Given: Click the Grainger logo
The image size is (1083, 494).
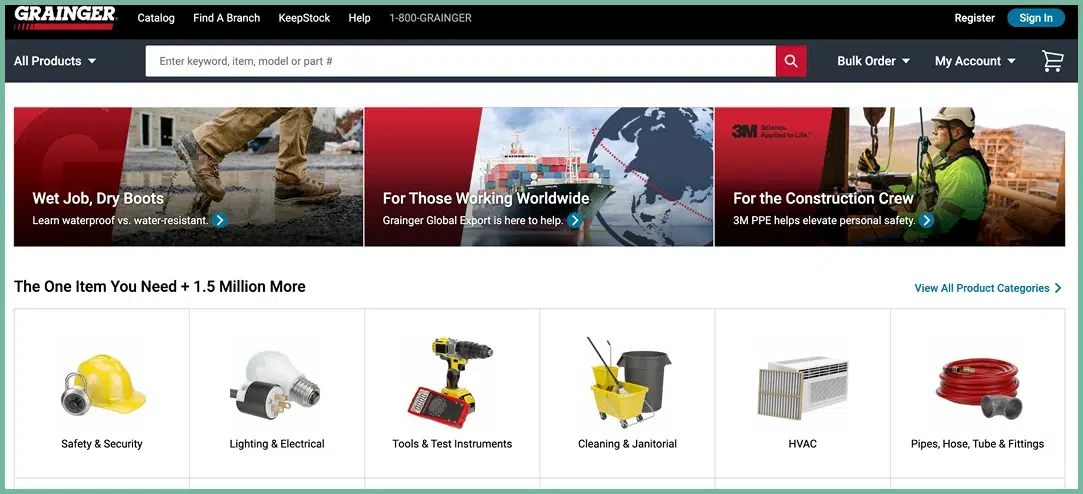Looking at the screenshot, I should pyautogui.click(x=65, y=17).
